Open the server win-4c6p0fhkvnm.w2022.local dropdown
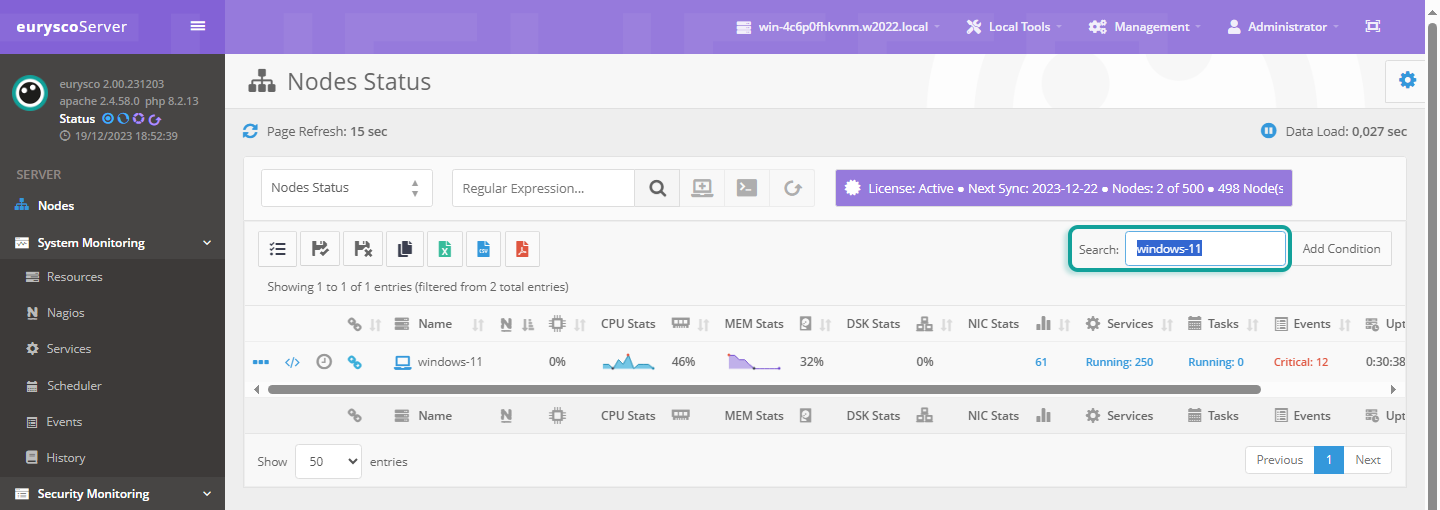 (x=838, y=27)
